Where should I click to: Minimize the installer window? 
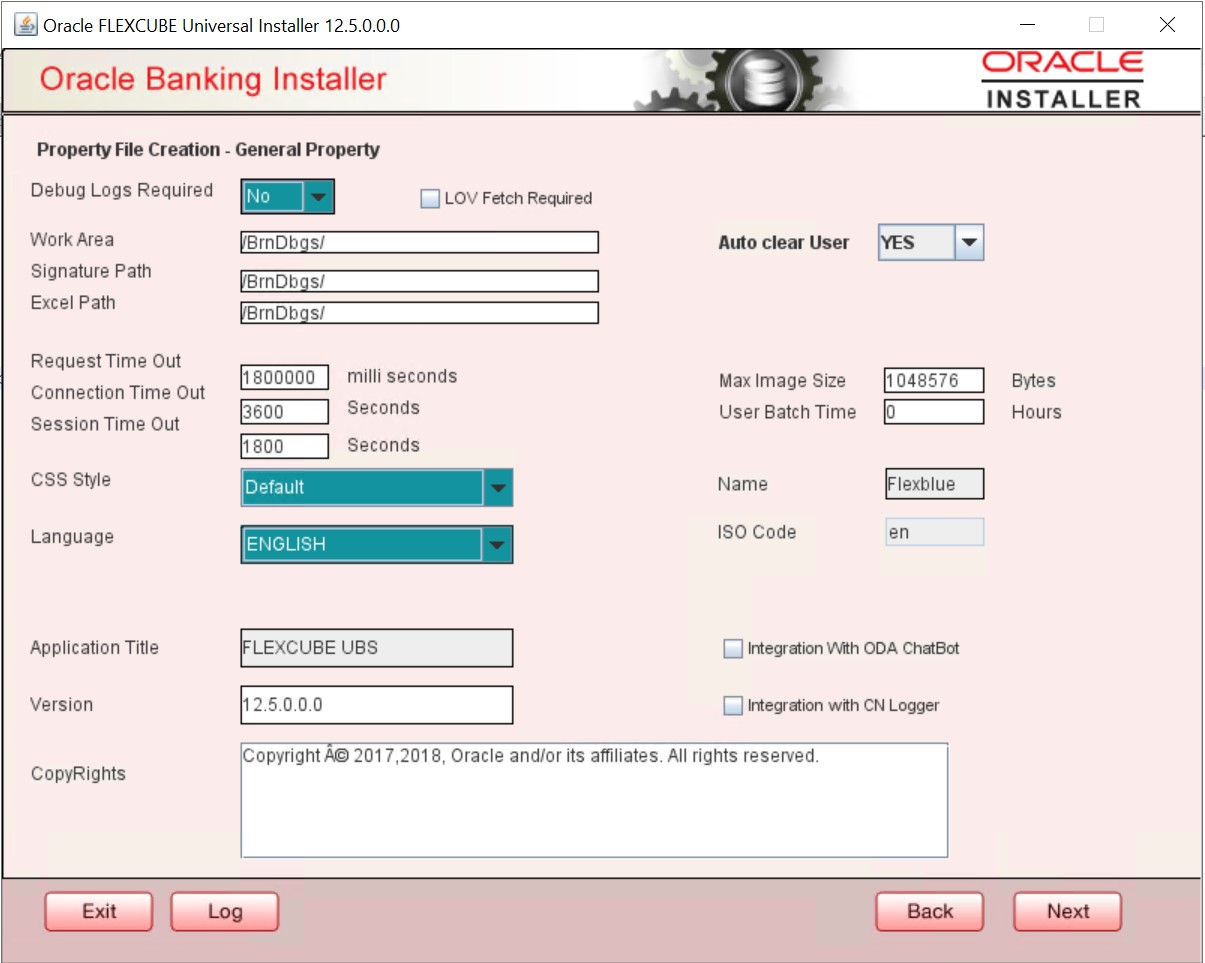[1027, 25]
